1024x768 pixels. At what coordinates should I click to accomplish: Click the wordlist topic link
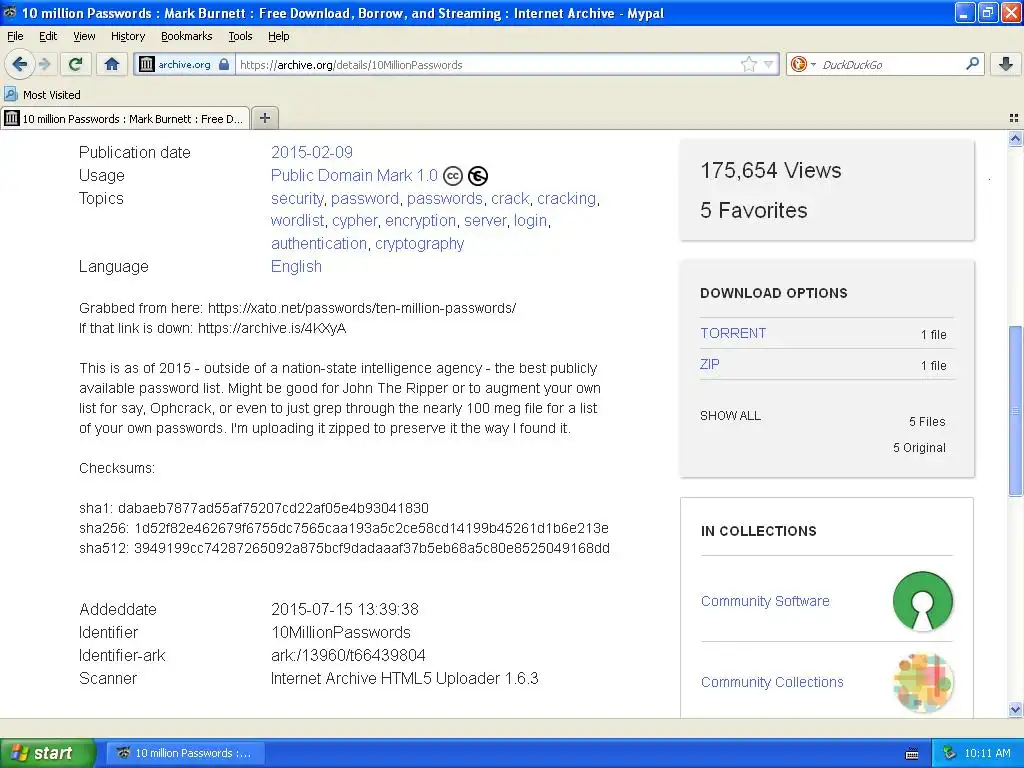297,221
